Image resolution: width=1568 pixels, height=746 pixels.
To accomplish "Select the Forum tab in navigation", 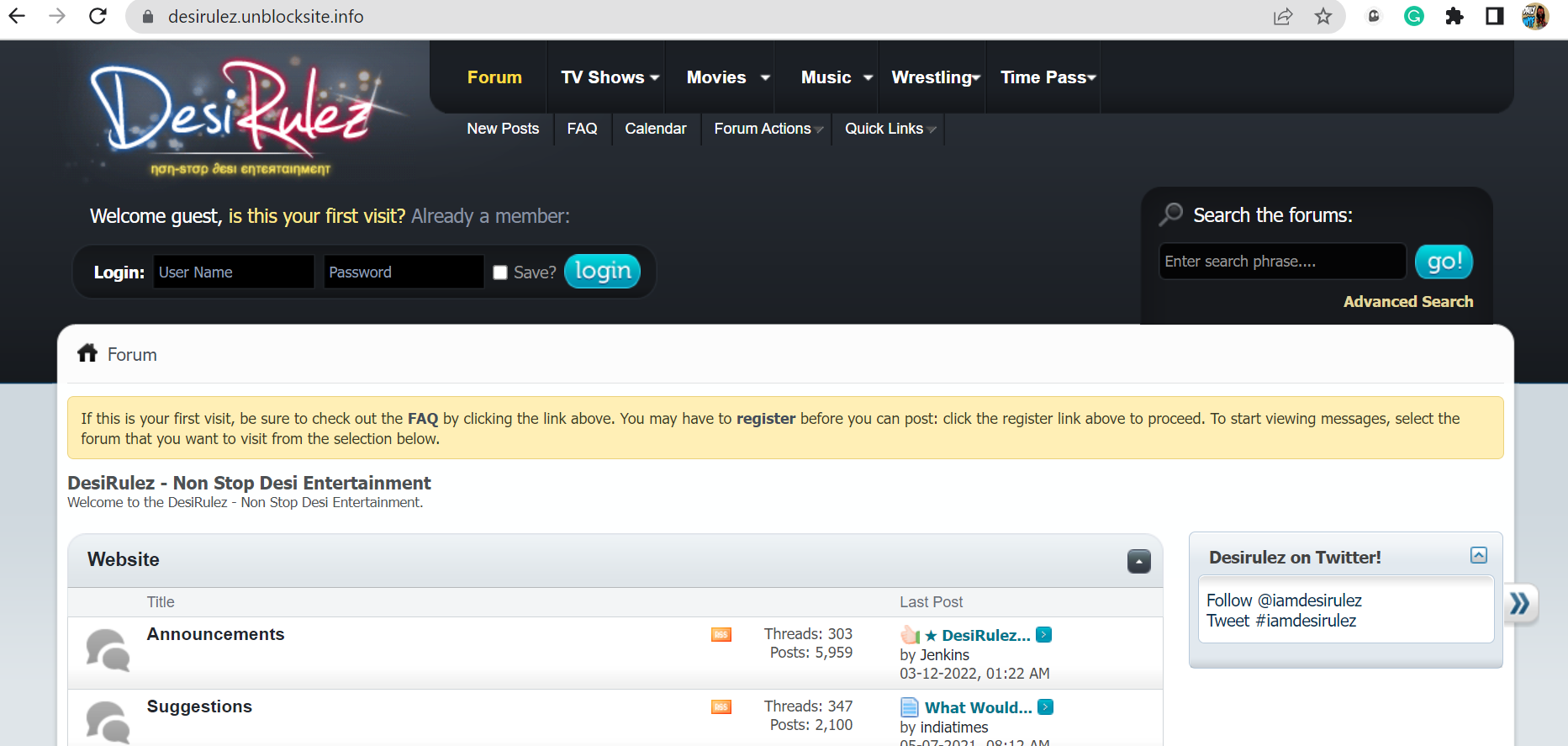I will (494, 77).
